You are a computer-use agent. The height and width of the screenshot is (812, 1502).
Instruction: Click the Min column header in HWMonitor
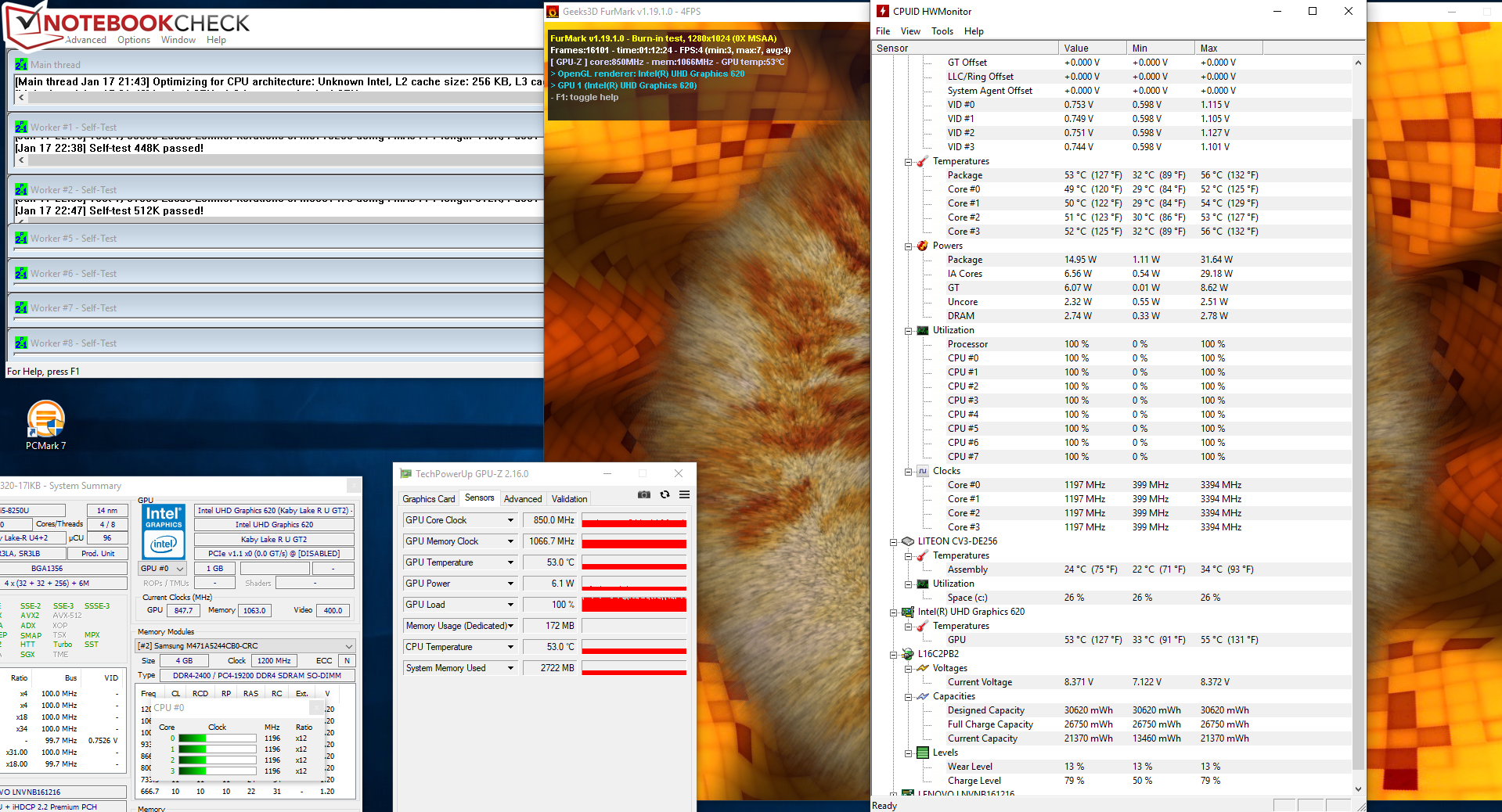[1161, 48]
